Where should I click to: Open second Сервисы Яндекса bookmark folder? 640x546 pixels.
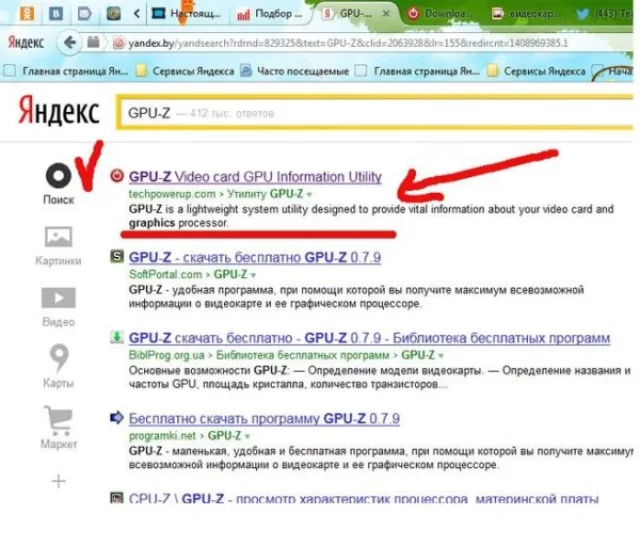(x=536, y=71)
